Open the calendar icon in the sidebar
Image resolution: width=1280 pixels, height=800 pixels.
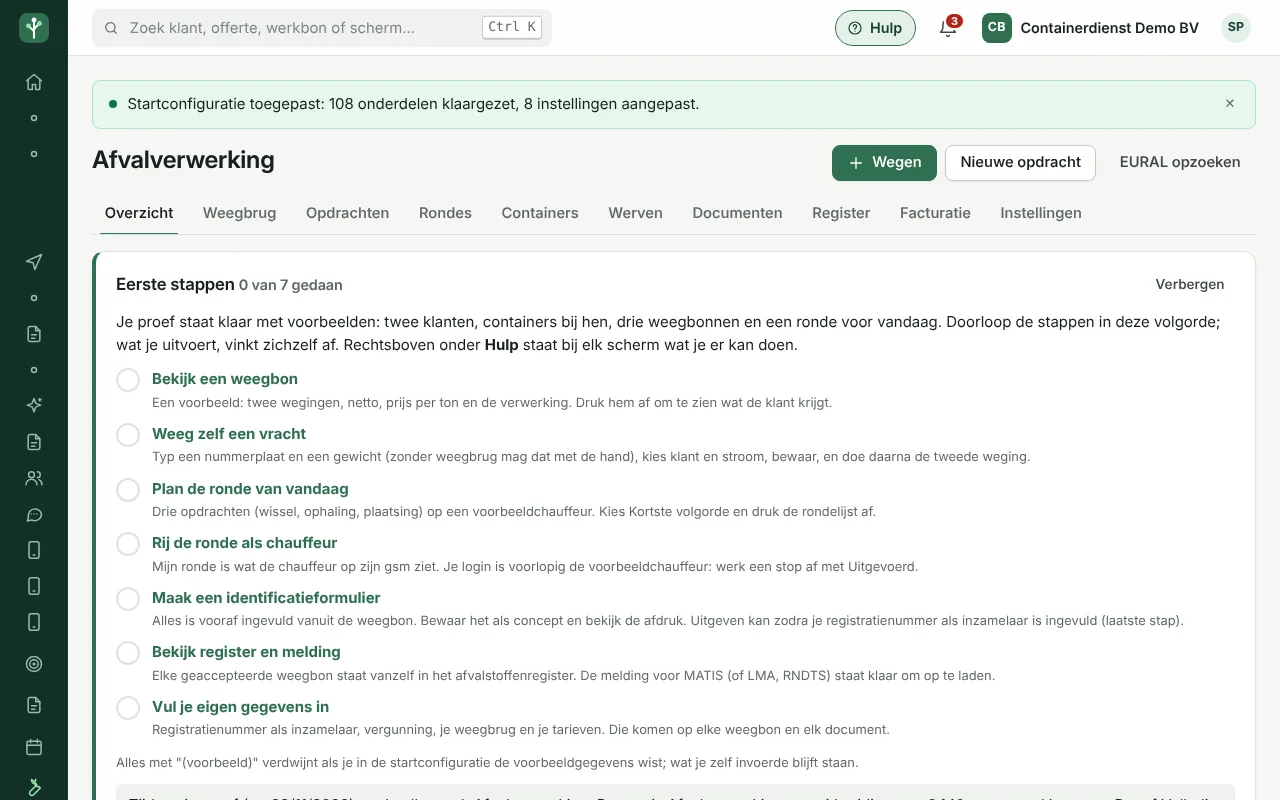tap(34, 747)
